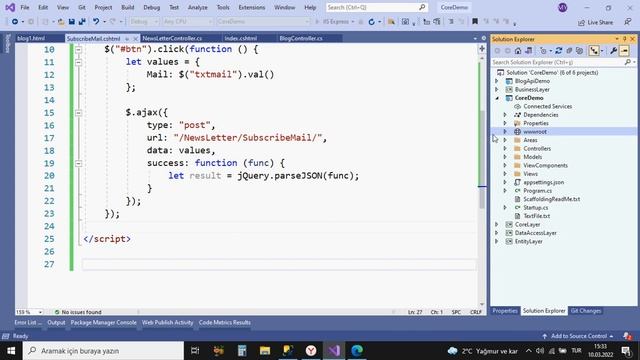Viewport: 640px width, 360px height.
Task: Collapse the CoreDemo project node
Action: coord(497,98)
